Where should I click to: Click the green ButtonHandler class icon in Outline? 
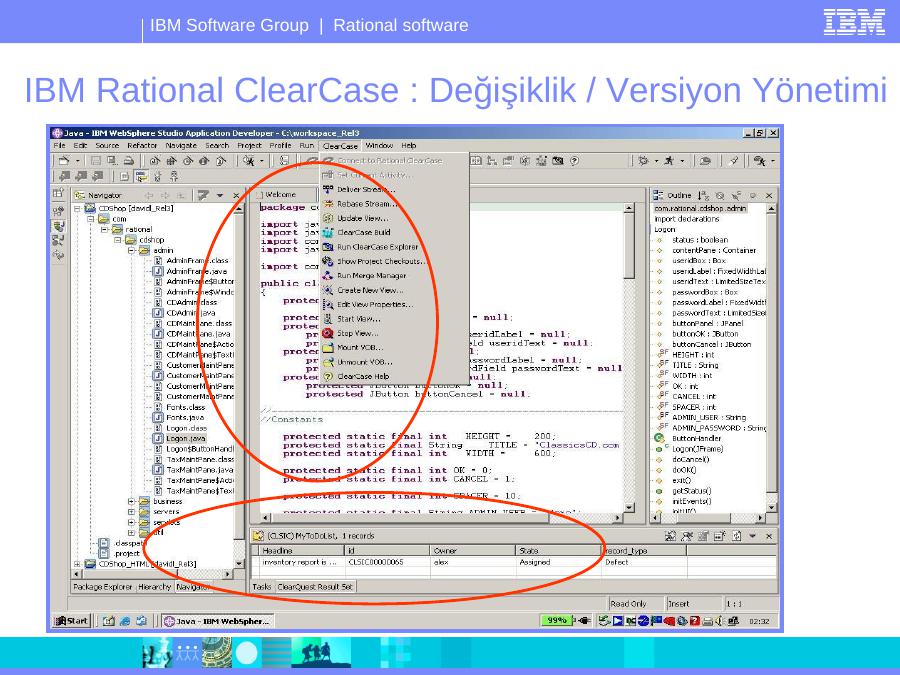coord(659,438)
